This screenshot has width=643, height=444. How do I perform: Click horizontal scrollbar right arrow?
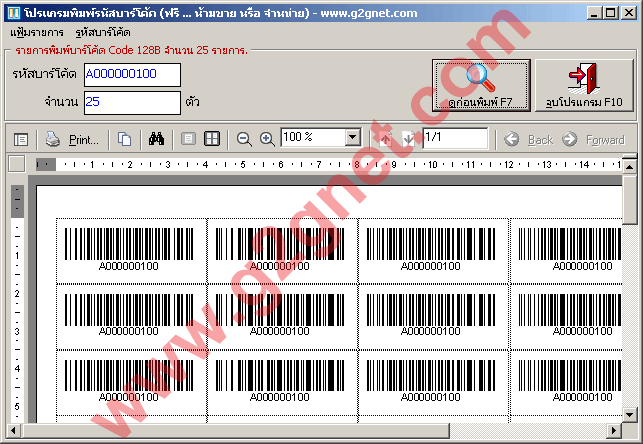coord(614,430)
